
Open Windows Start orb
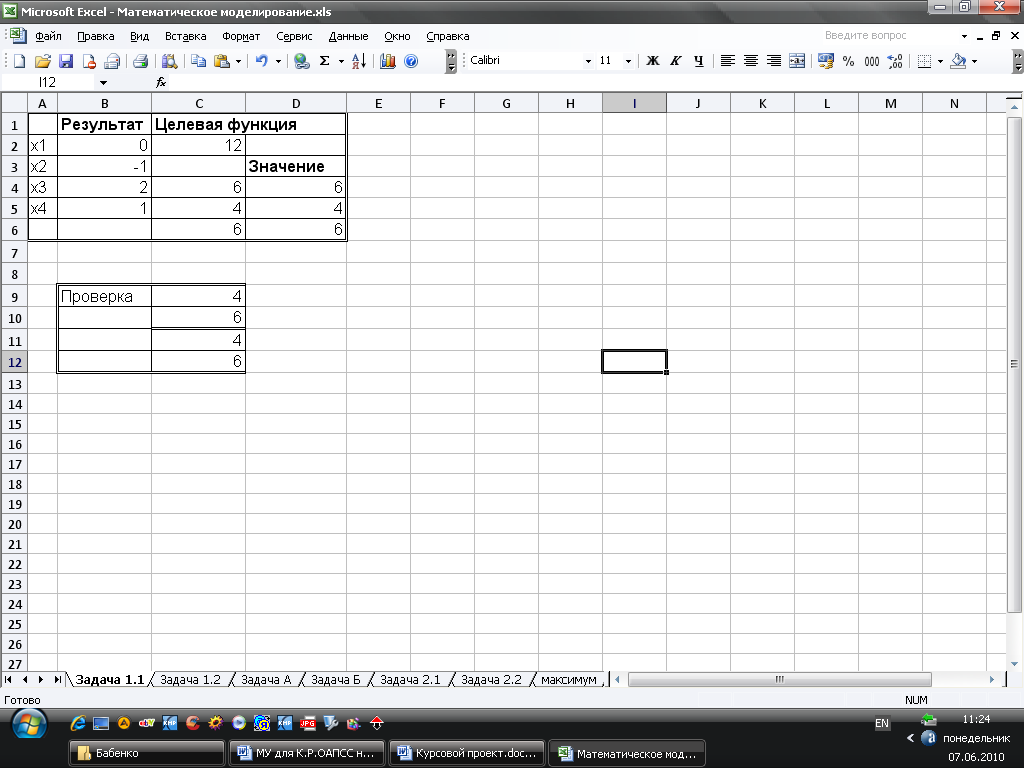[30, 726]
